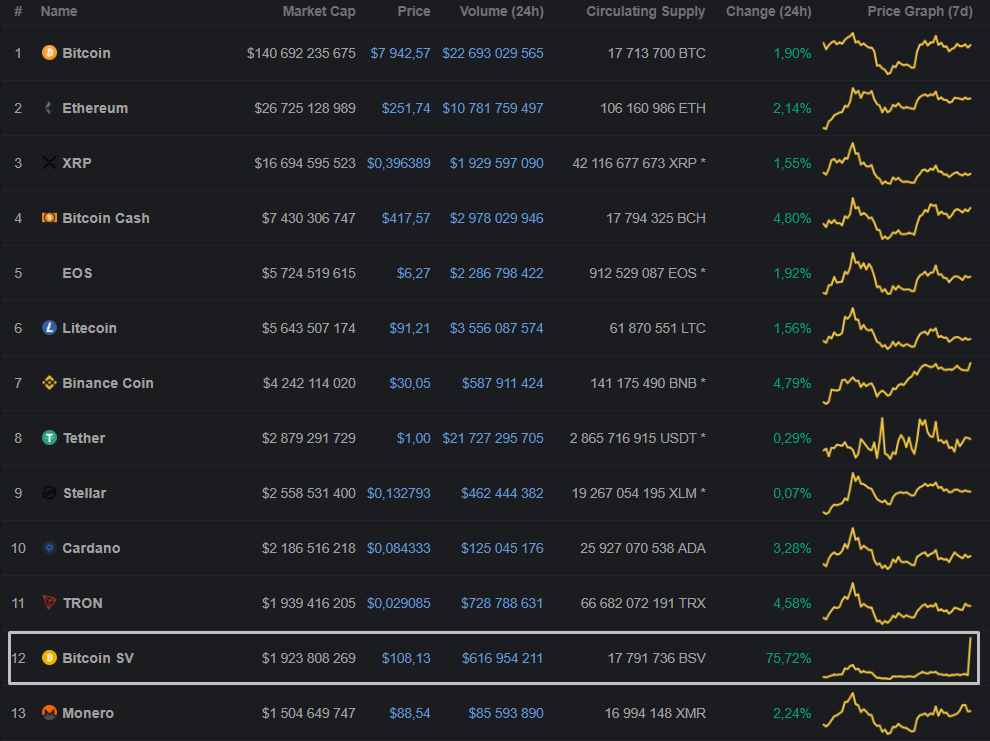Click the Bitcoin Cash logo icon

(49, 218)
